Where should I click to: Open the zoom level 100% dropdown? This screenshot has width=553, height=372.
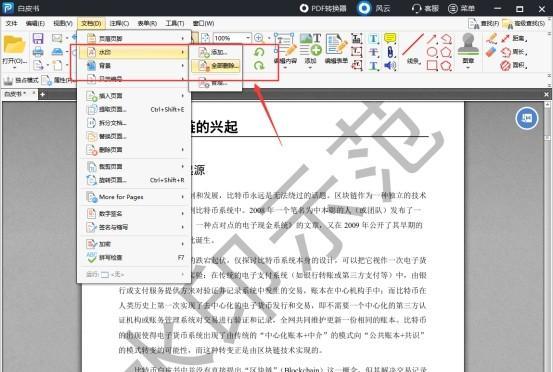click(248, 38)
